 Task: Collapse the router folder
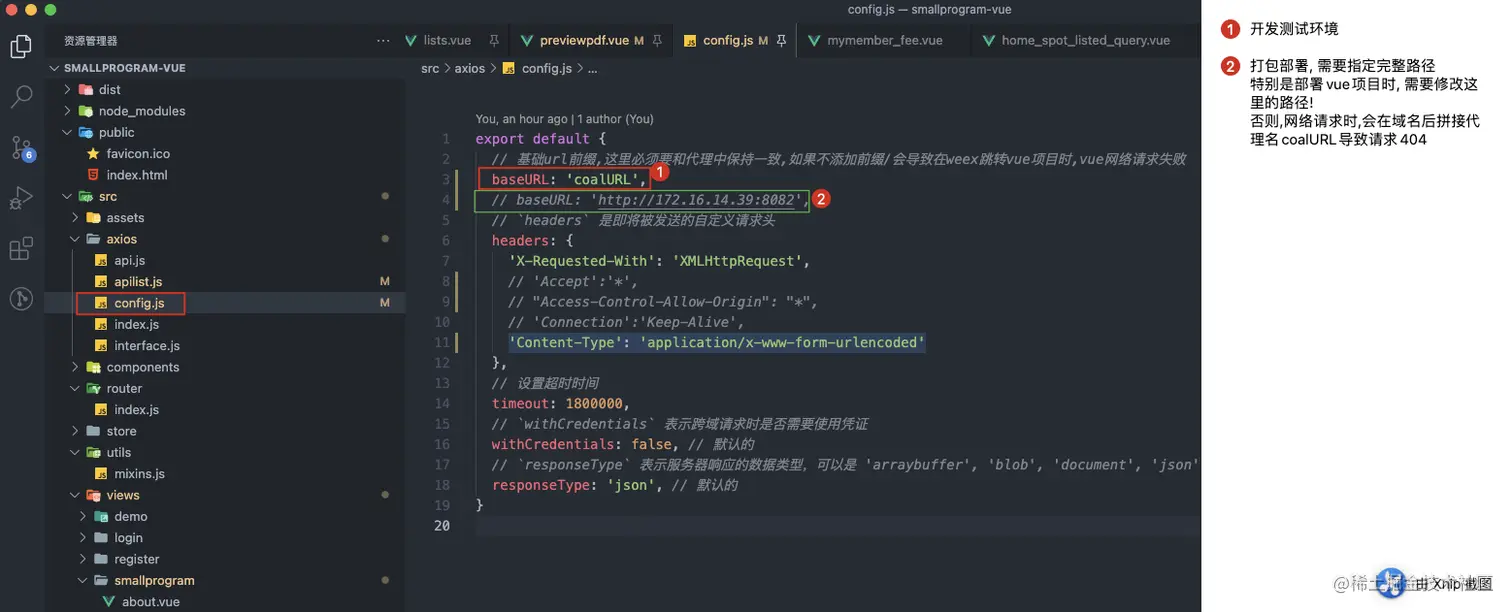(76, 388)
